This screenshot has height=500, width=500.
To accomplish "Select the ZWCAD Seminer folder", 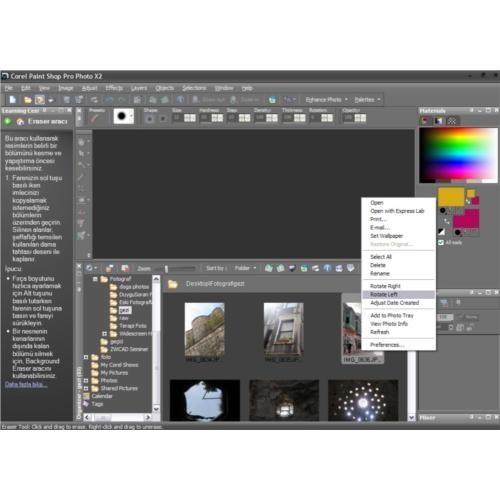I will [x=129, y=350].
